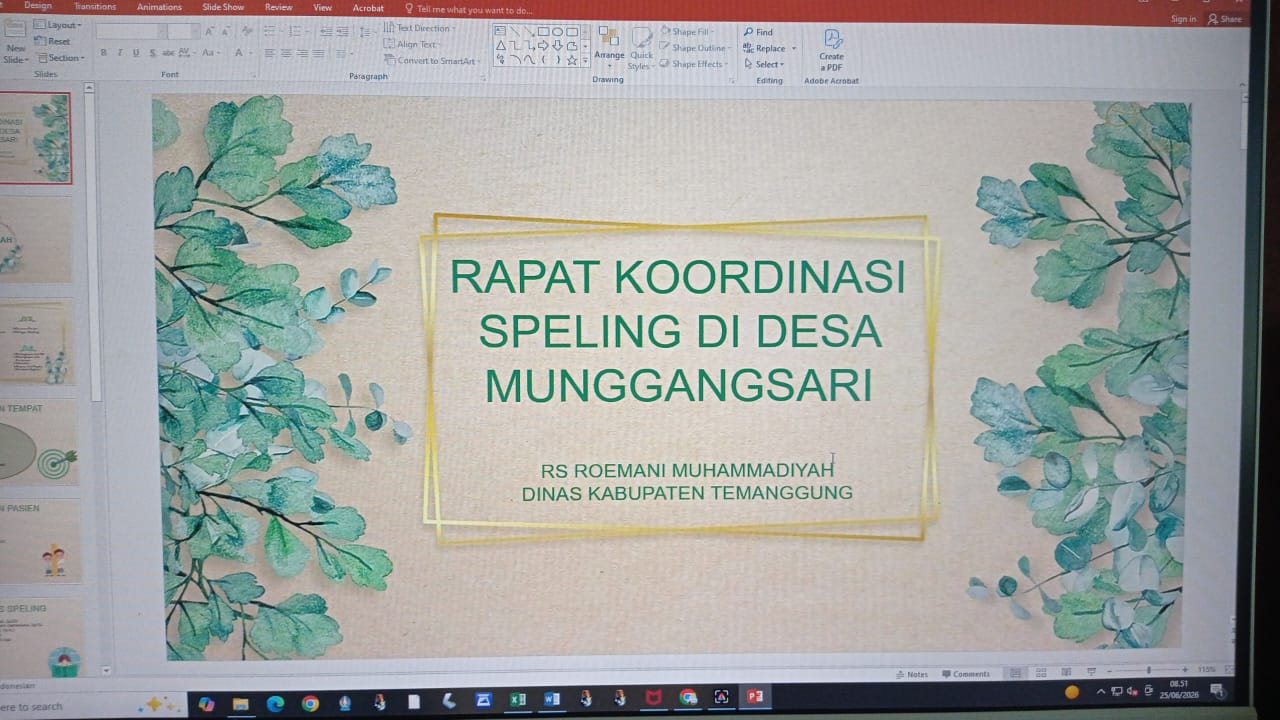Center the text alignment
Image resolution: width=1280 pixels, height=720 pixels.
point(286,53)
